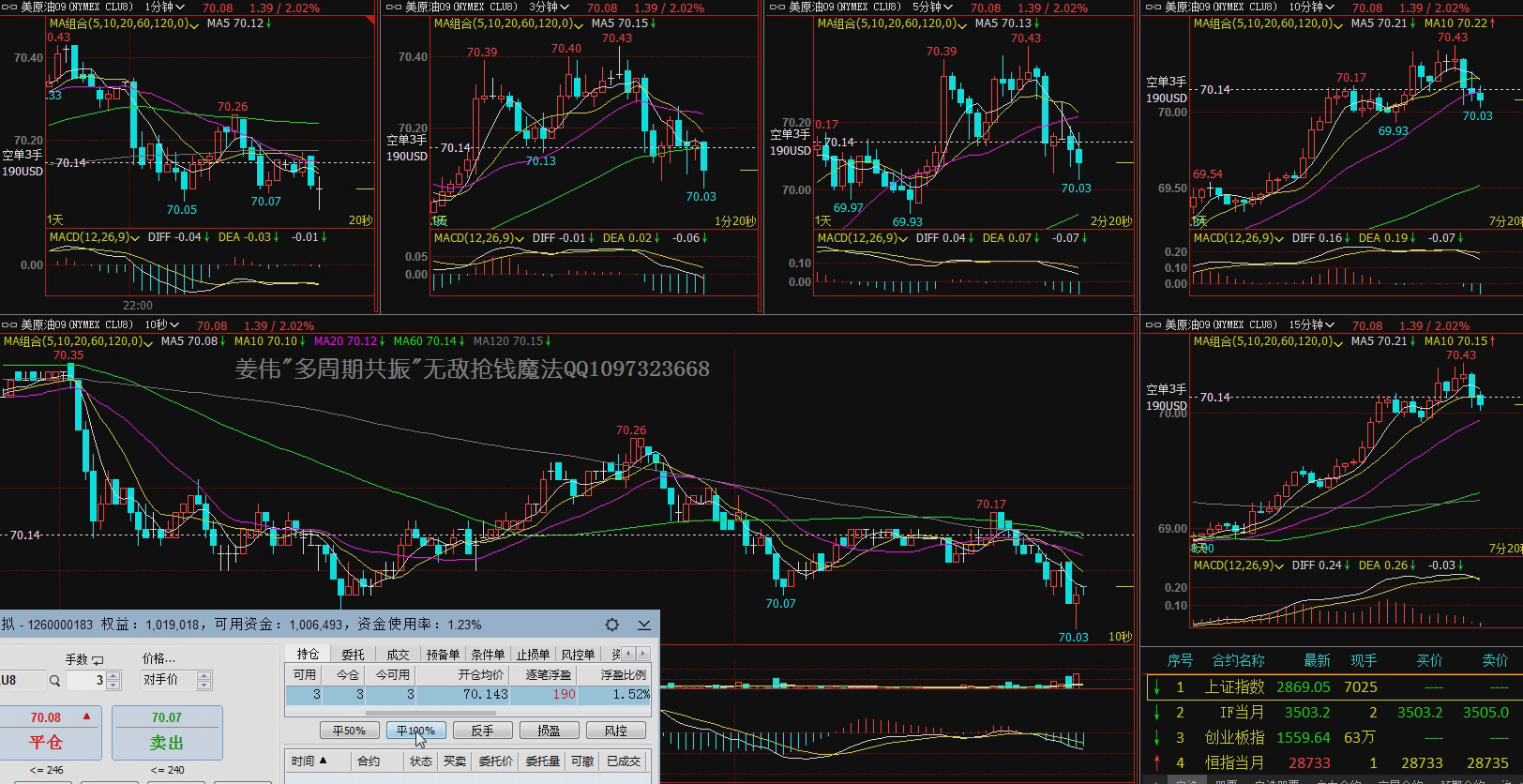
Task: Sort orders by the 时间 column arrow
Action: [x=324, y=761]
